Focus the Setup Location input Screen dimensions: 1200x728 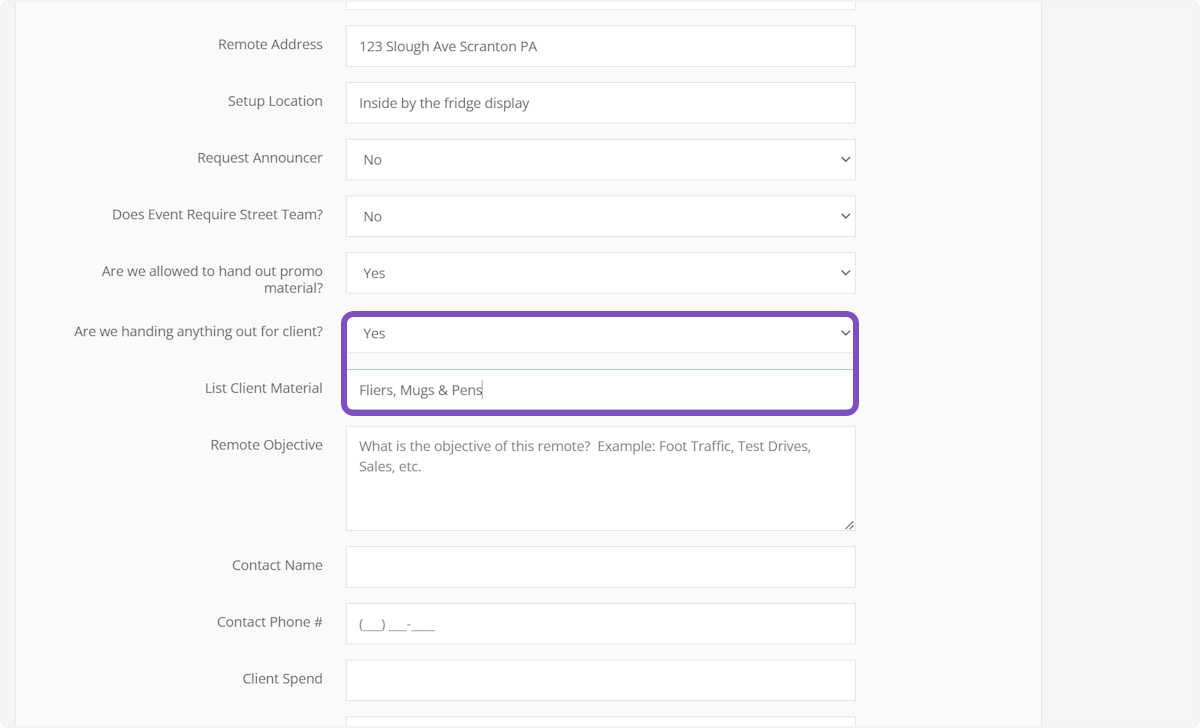600,103
